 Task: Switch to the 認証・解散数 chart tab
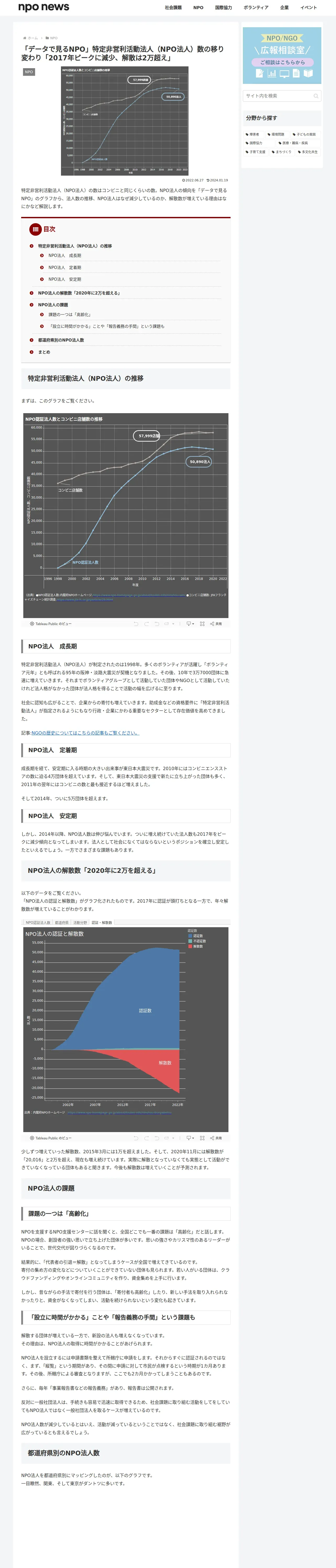coord(102,922)
